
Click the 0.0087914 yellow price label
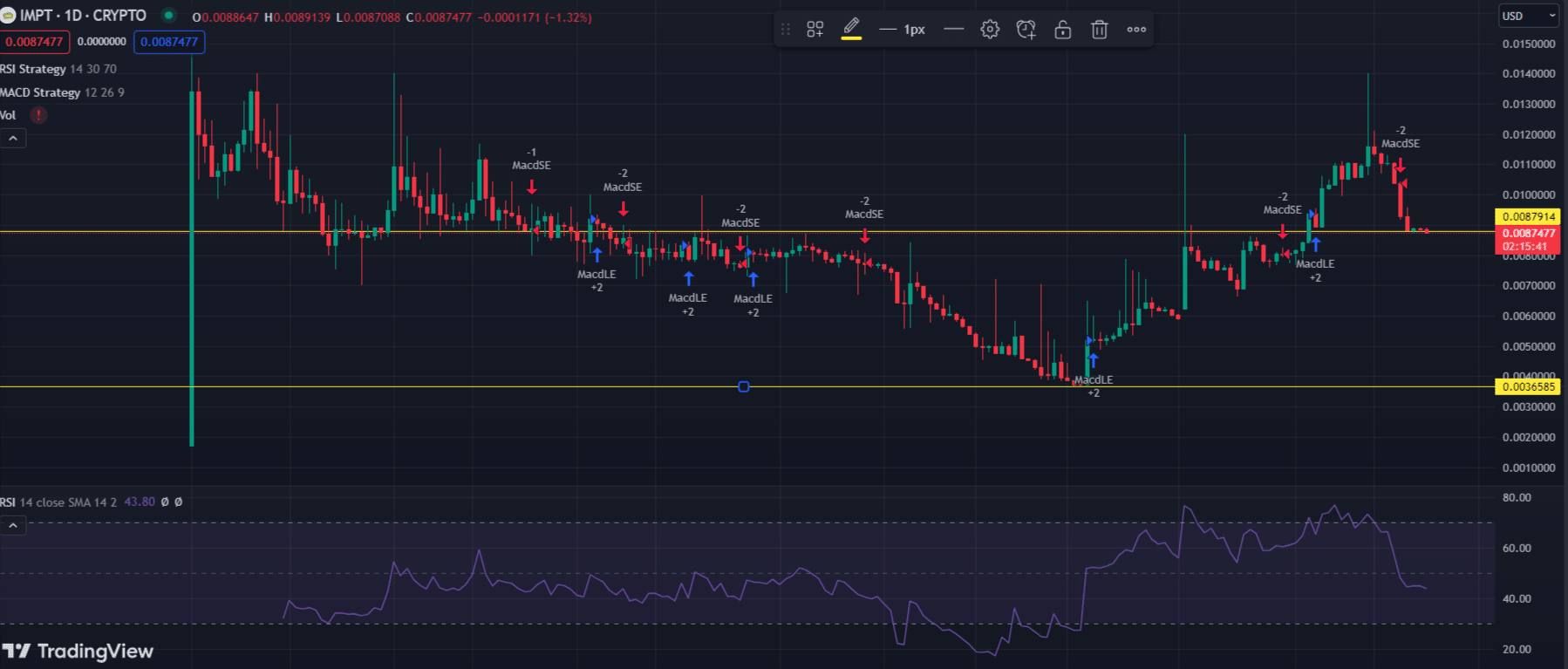[x=1529, y=216]
